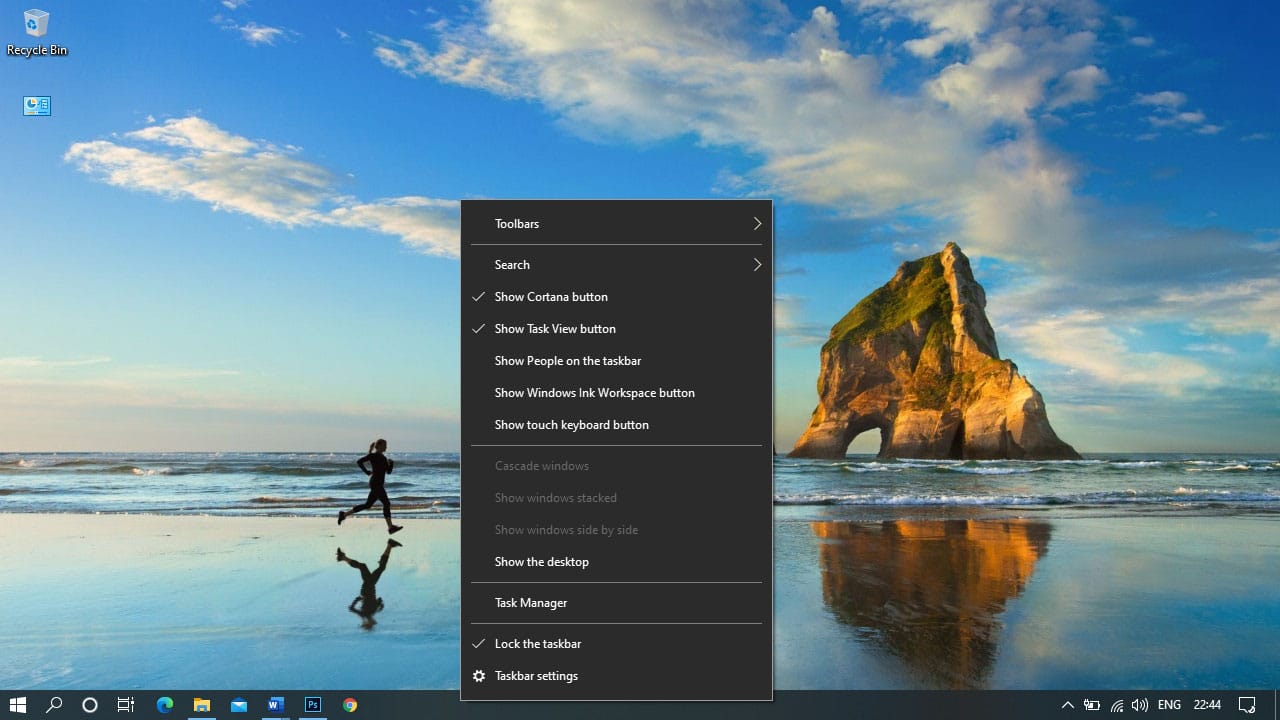The image size is (1280, 720).
Task: Toggle Lock the taskbar option
Action: [x=538, y=644]
